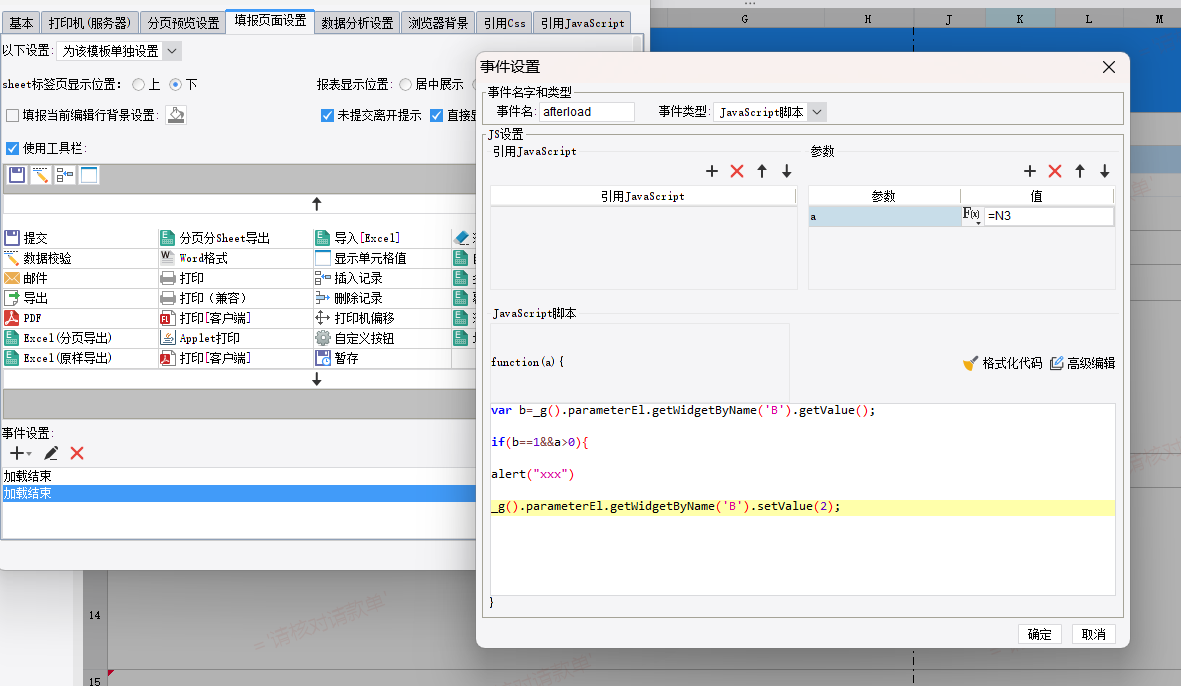This screenshot has height=686, width=1181.
Task: Select the highlighted 加载结束 event row
Action: click(x=239, y=493)
